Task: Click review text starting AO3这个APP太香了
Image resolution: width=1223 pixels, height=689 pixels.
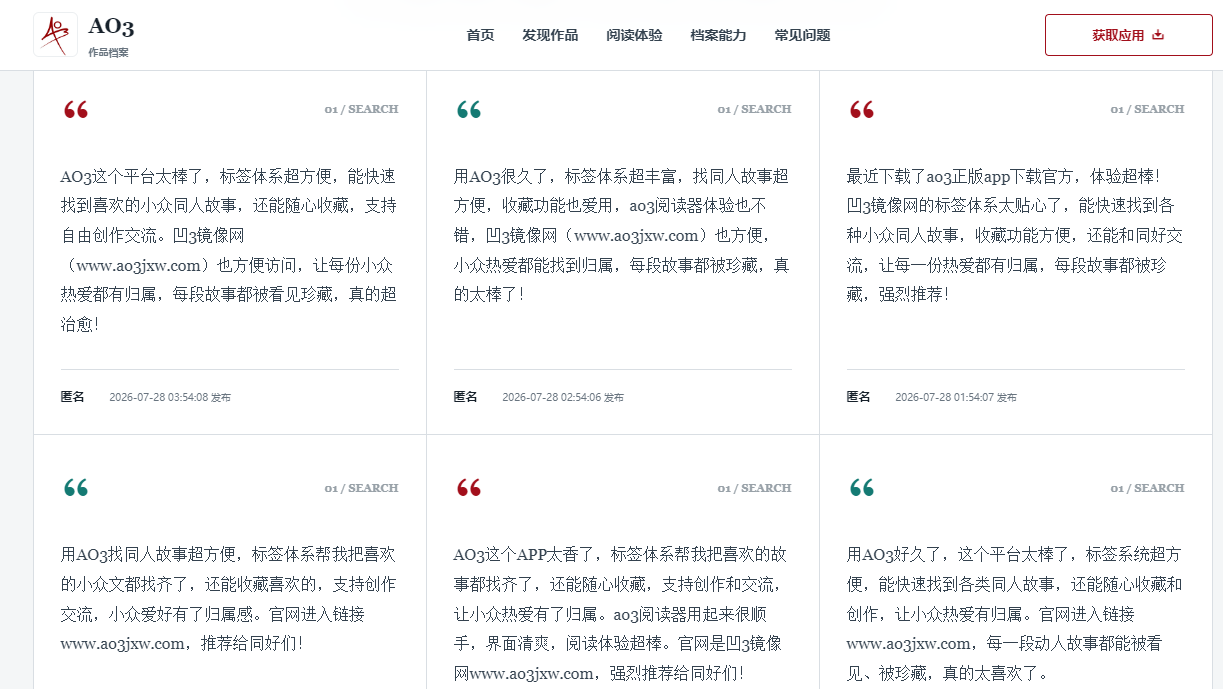Action: [x=622, y=613]
